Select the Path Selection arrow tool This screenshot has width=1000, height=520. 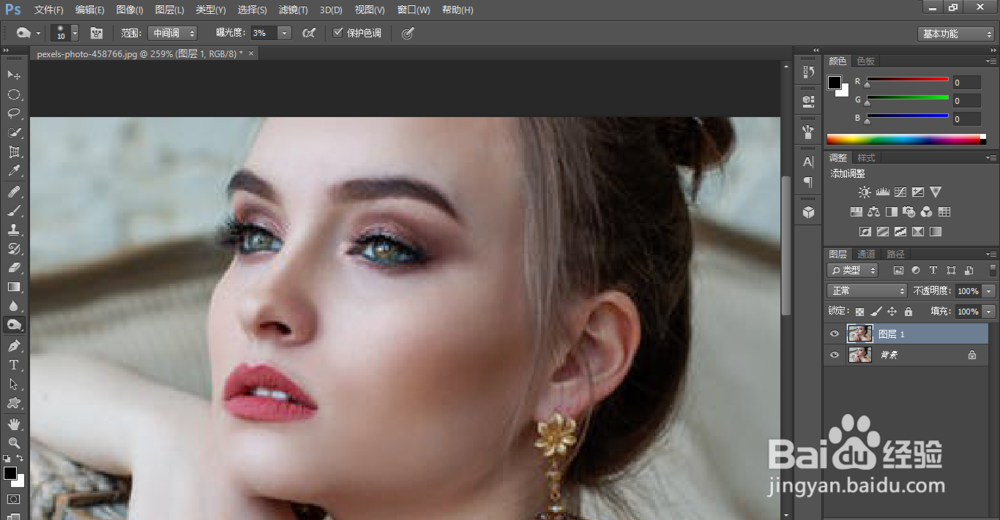pyautogui.click(x=13, y=384)
